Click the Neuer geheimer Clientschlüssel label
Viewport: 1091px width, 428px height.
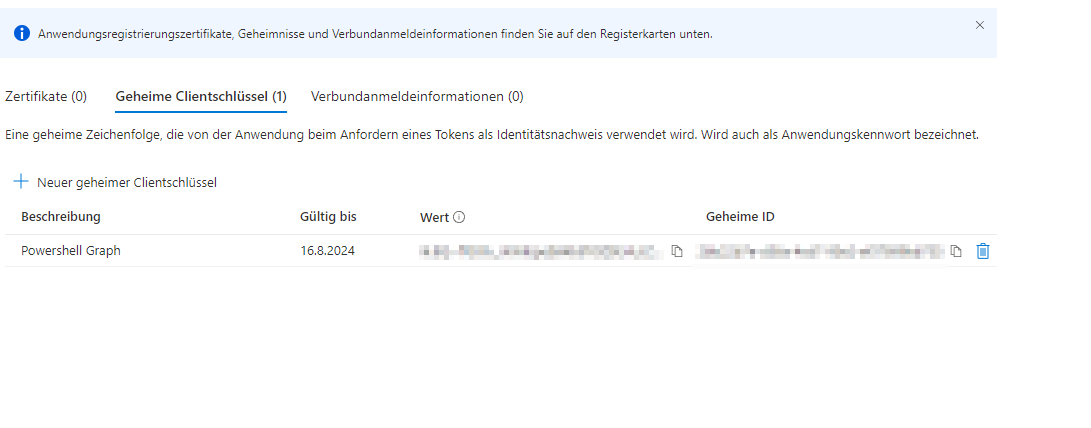click(x=127, y=182)
